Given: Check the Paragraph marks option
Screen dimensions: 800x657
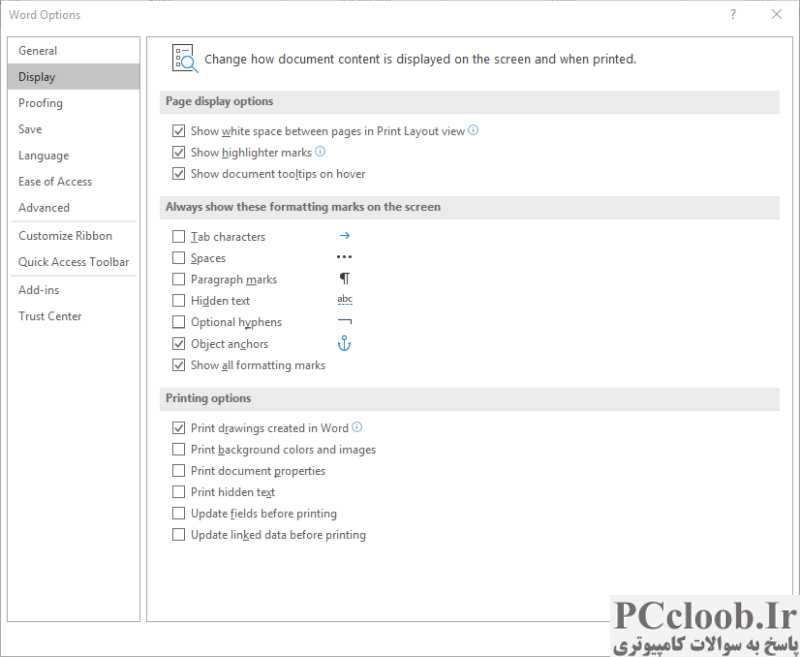Looking at the screenshot, I should (179, 280).
